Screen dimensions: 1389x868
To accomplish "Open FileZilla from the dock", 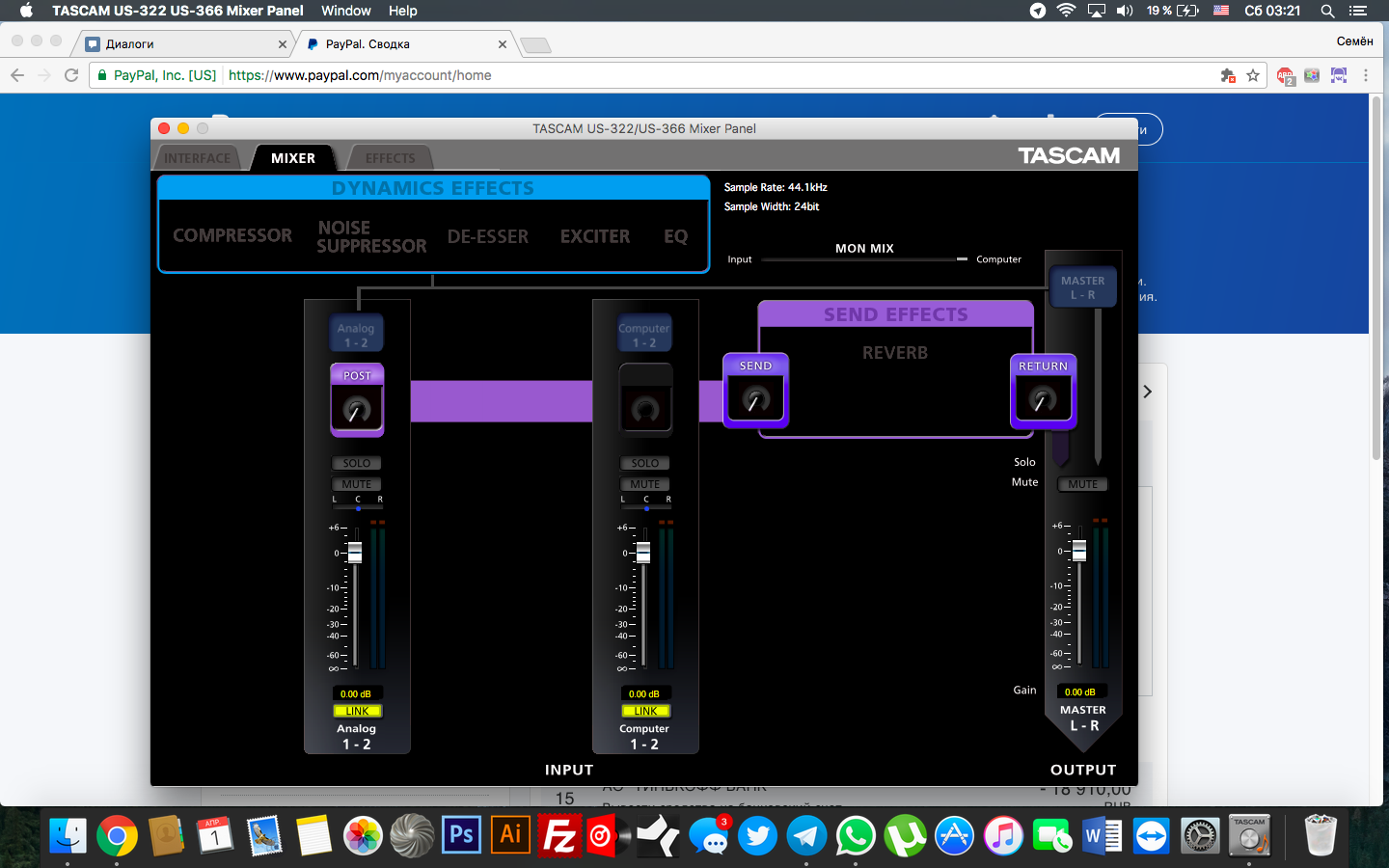I will 560,835.
